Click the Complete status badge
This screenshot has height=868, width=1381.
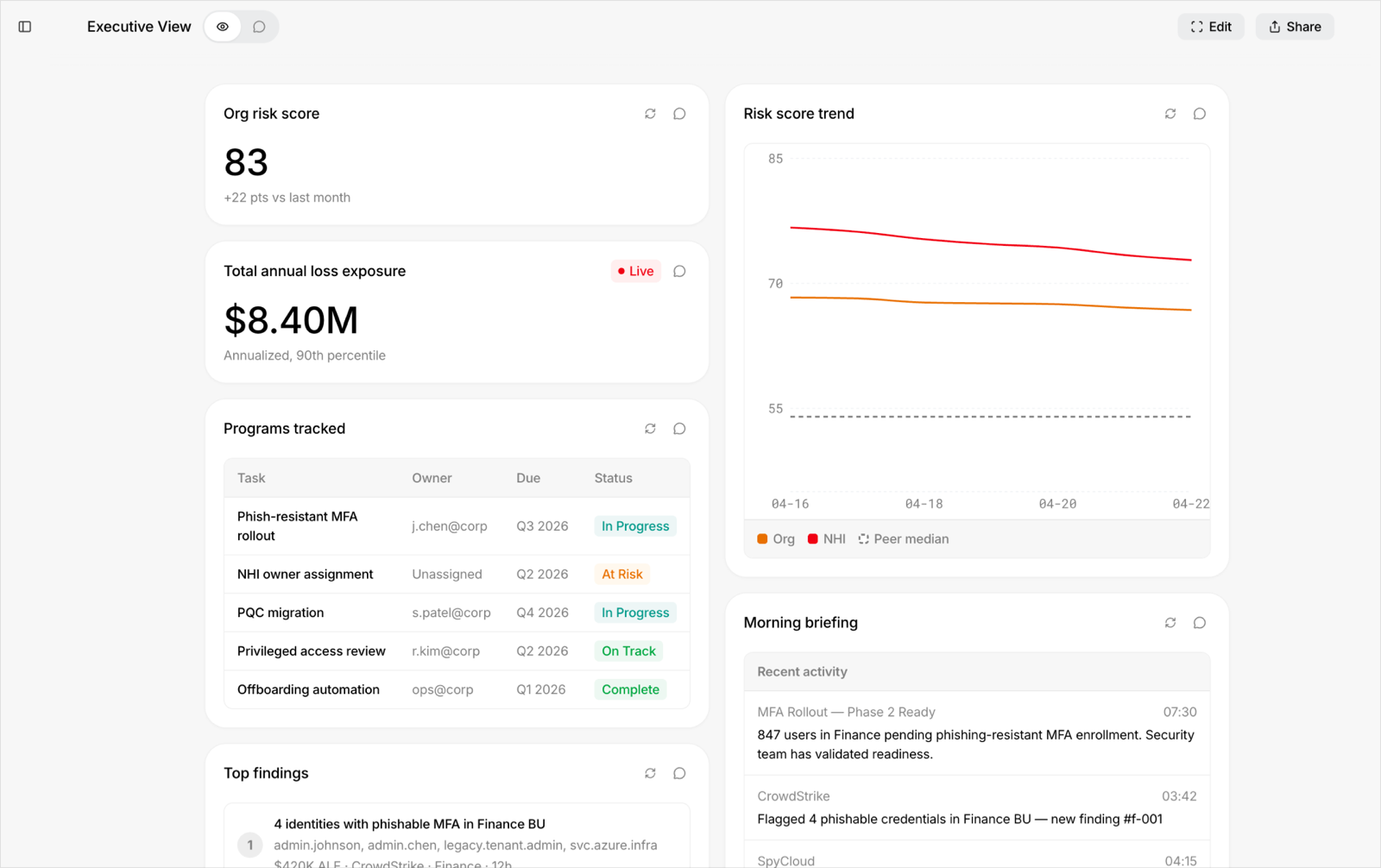point(630,689)
